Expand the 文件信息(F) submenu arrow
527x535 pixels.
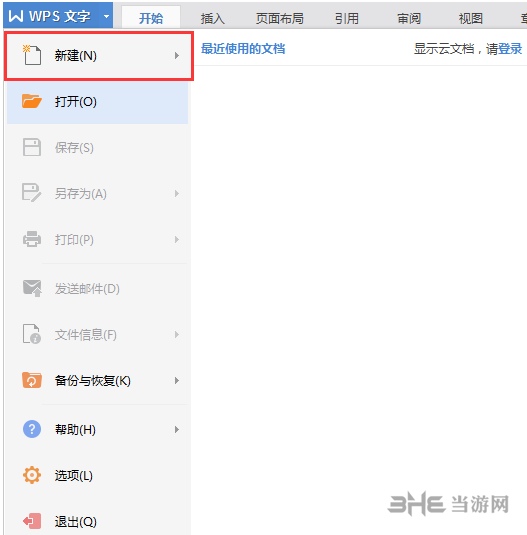[x=176, y=334]
